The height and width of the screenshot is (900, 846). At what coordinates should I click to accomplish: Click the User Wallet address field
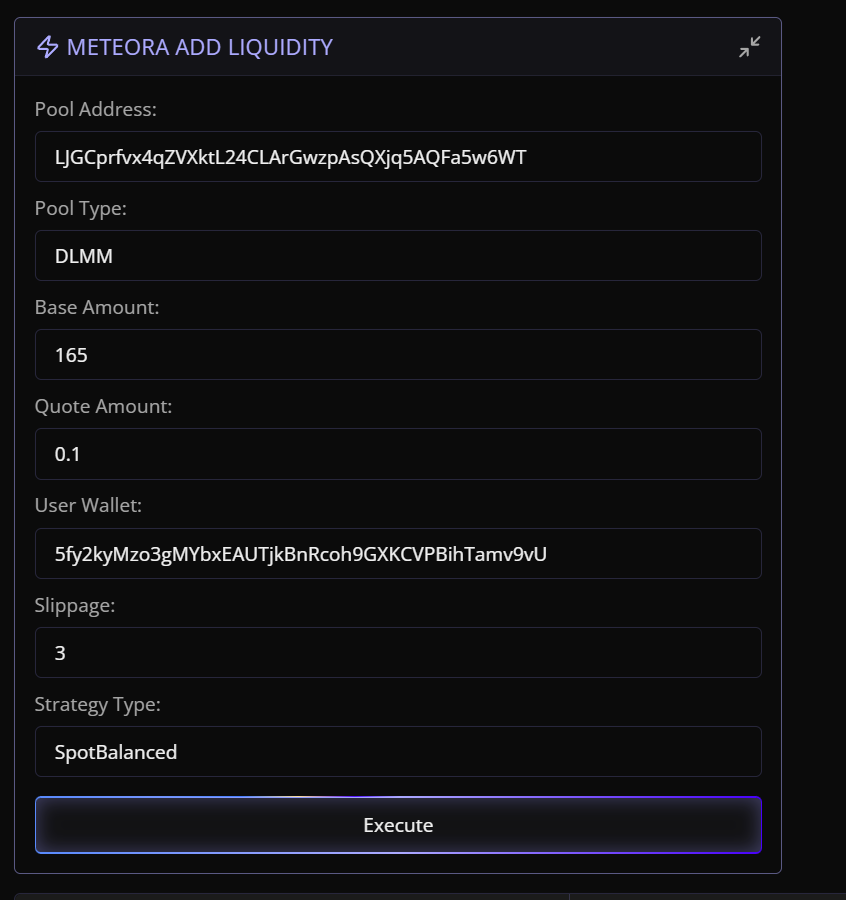(x=398, y=553)
